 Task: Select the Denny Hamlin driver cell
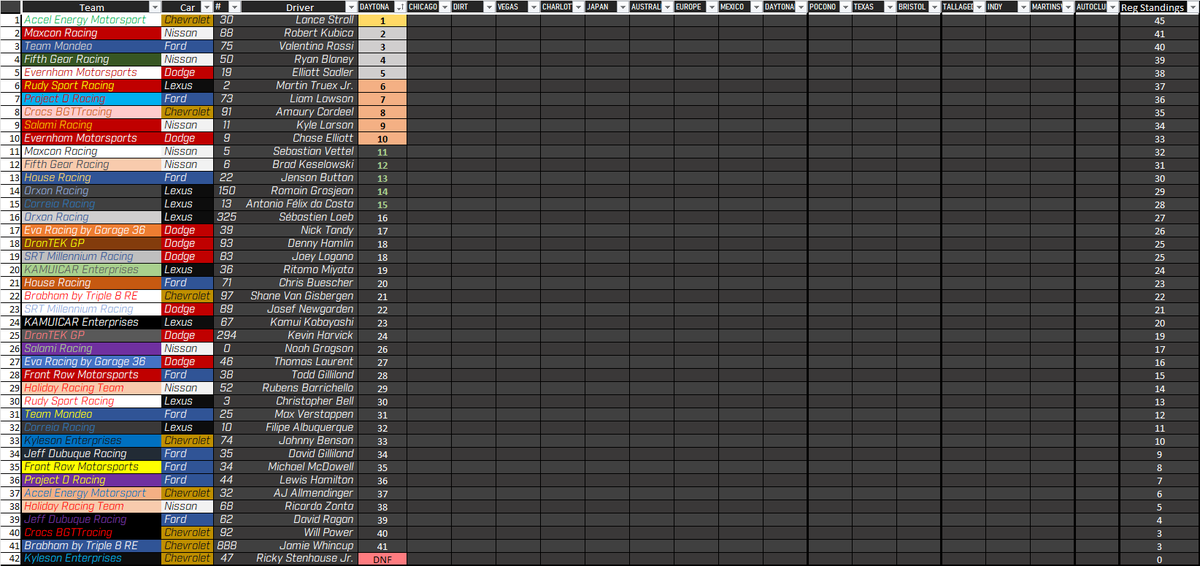coord(299,243)
